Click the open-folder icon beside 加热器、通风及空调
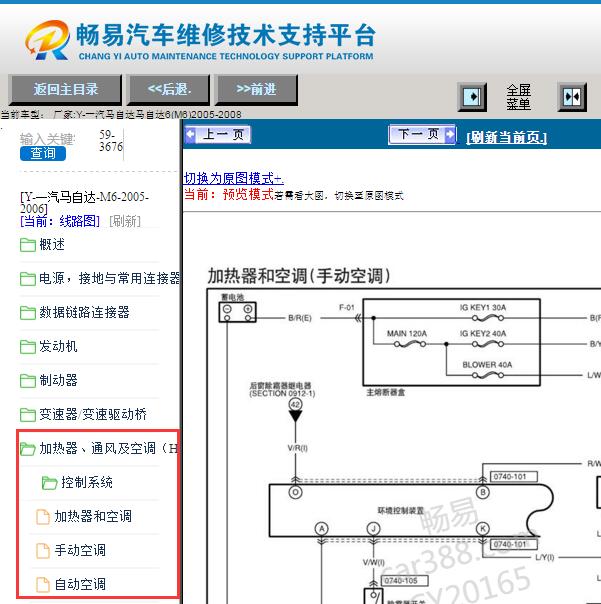601x604 pixels. 28,449
